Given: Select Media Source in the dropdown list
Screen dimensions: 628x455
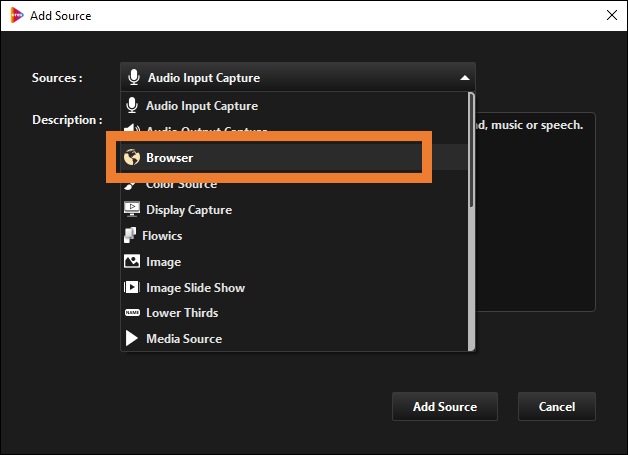Looking at the screenshot, I should (294, 338).
